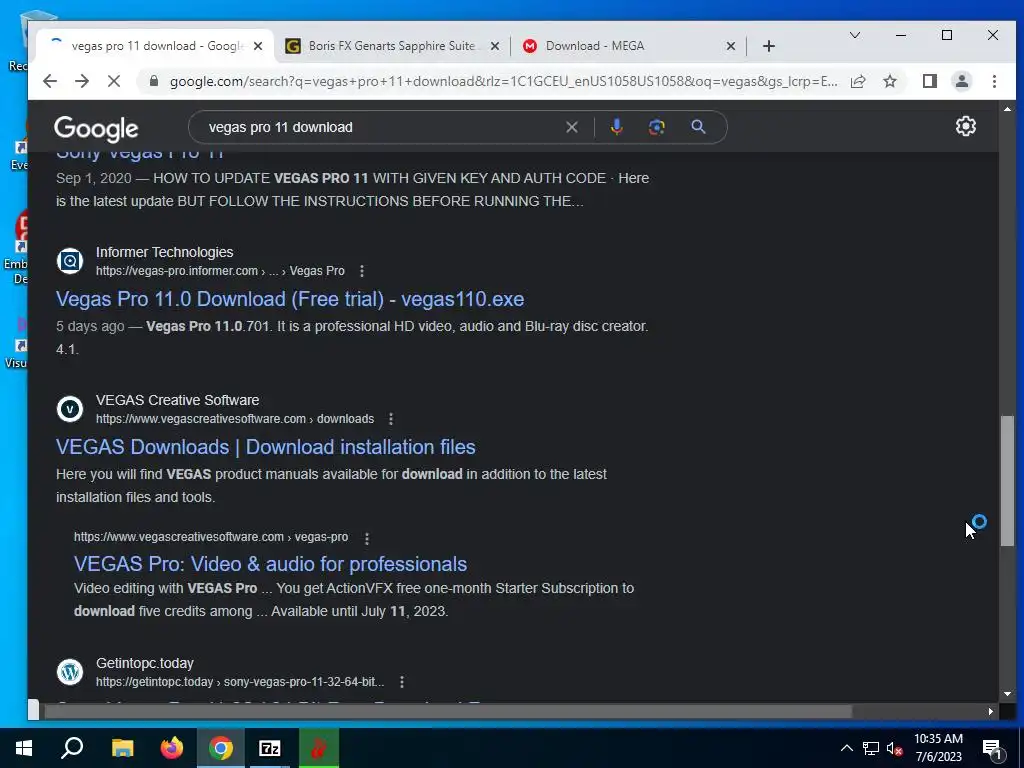The height and width of the screenshot is (768, 1024).
Task: Go forward with the Chrome forward arrow
Action: 82,81
